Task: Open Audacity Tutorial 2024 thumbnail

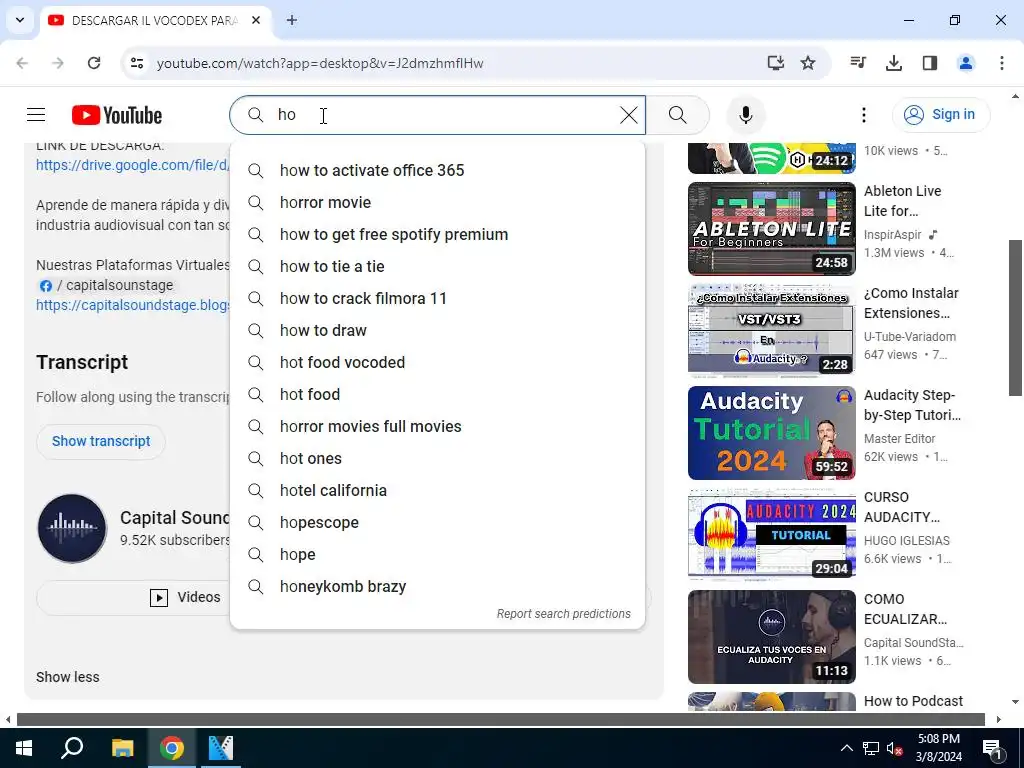Action: 771,432
